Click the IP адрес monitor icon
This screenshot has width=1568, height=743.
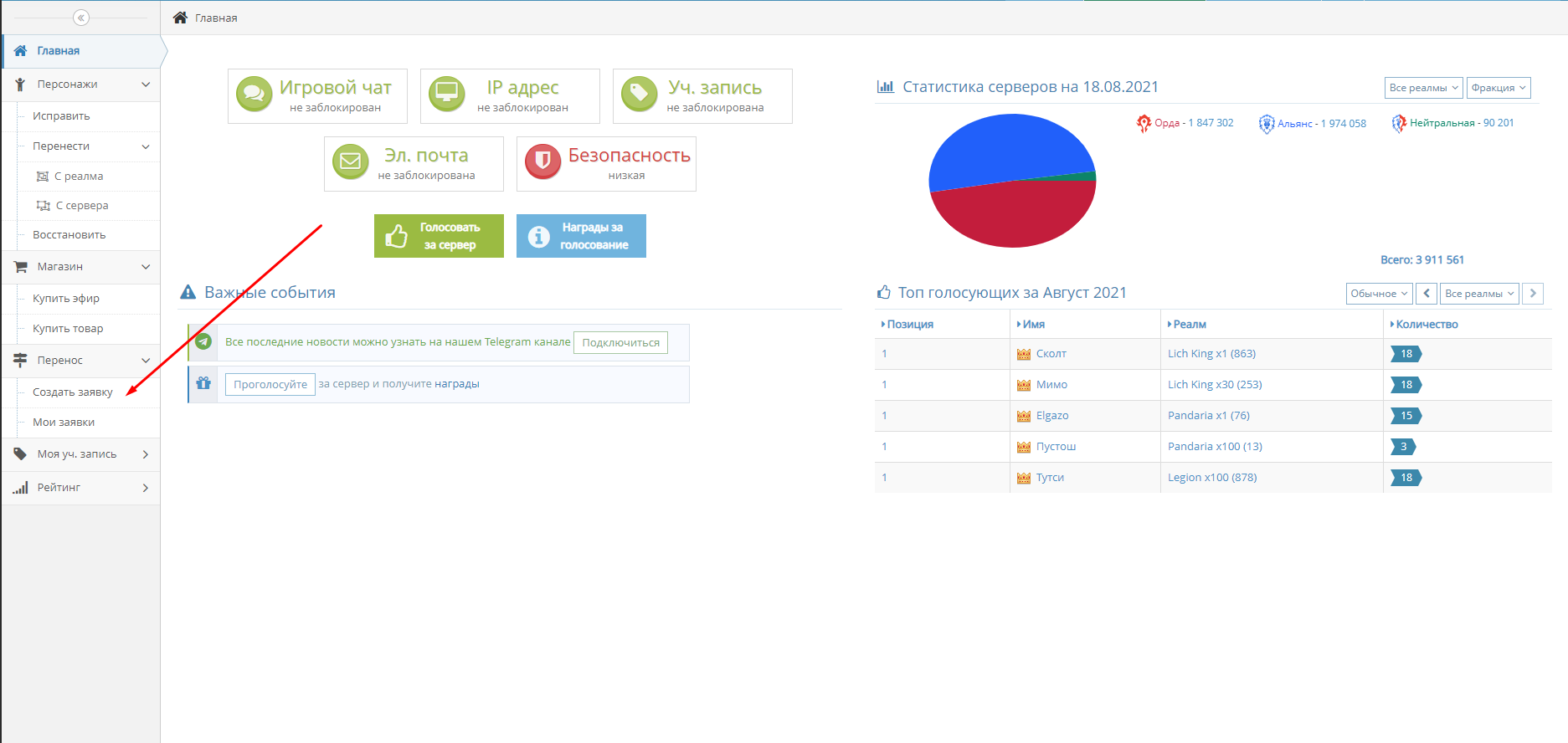[447, 94]
